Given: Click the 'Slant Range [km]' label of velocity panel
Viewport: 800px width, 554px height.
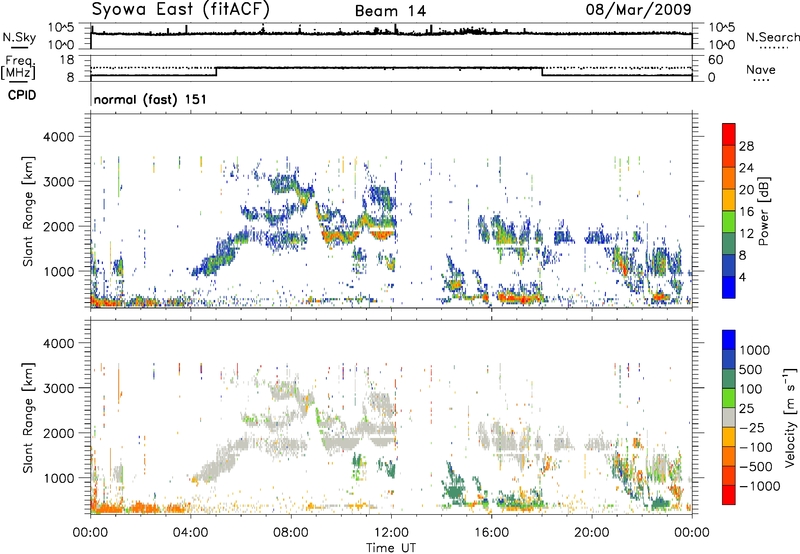Looking at the screenshot, I should [28, 417].
